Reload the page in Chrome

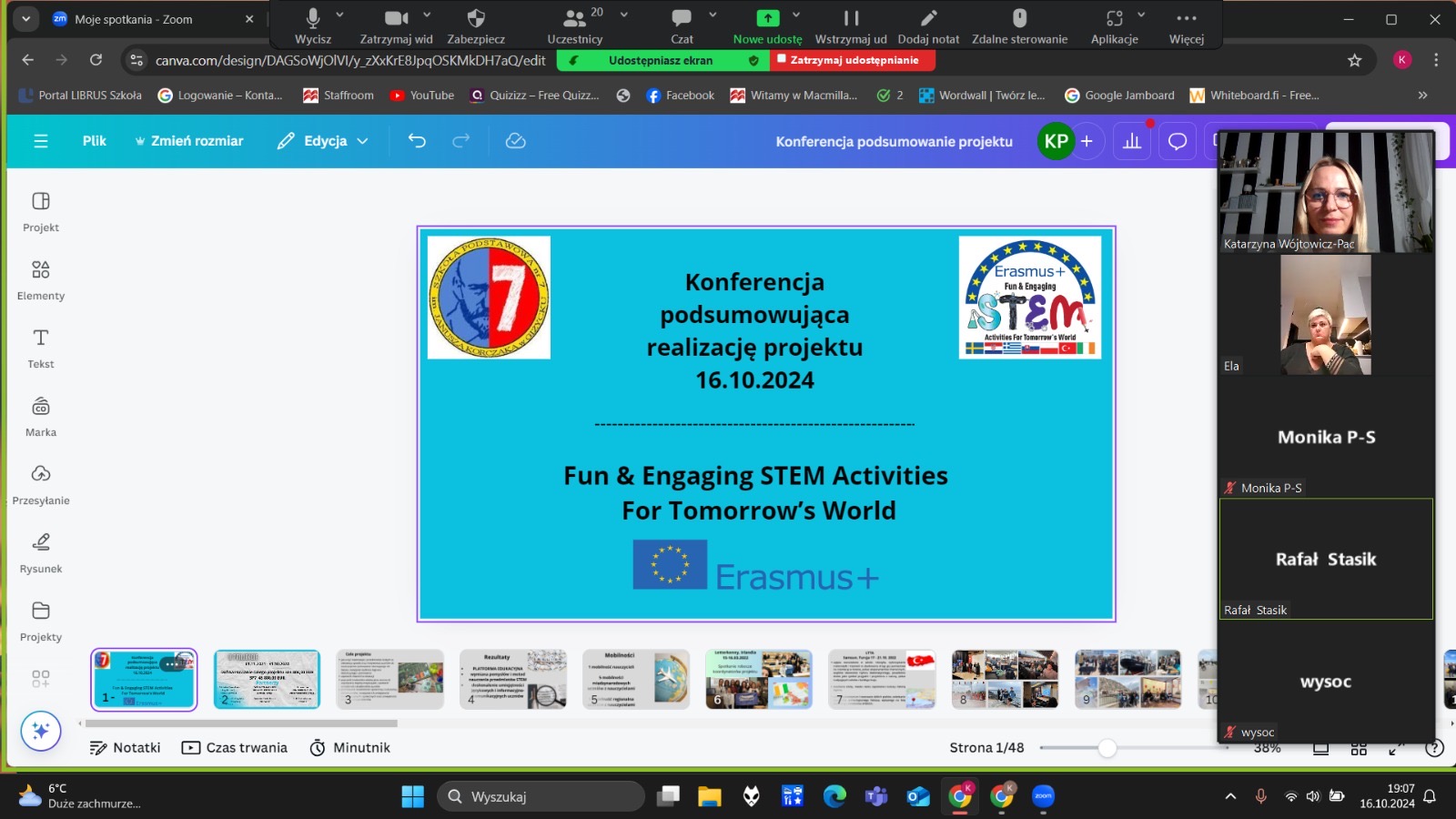(96, 60)
